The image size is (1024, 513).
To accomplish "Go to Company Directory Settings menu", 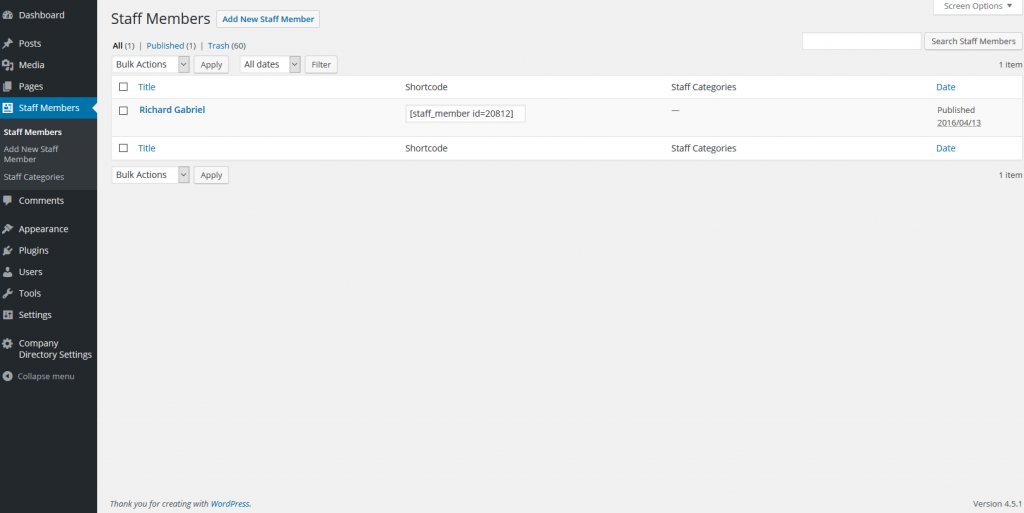I will 55,349.
